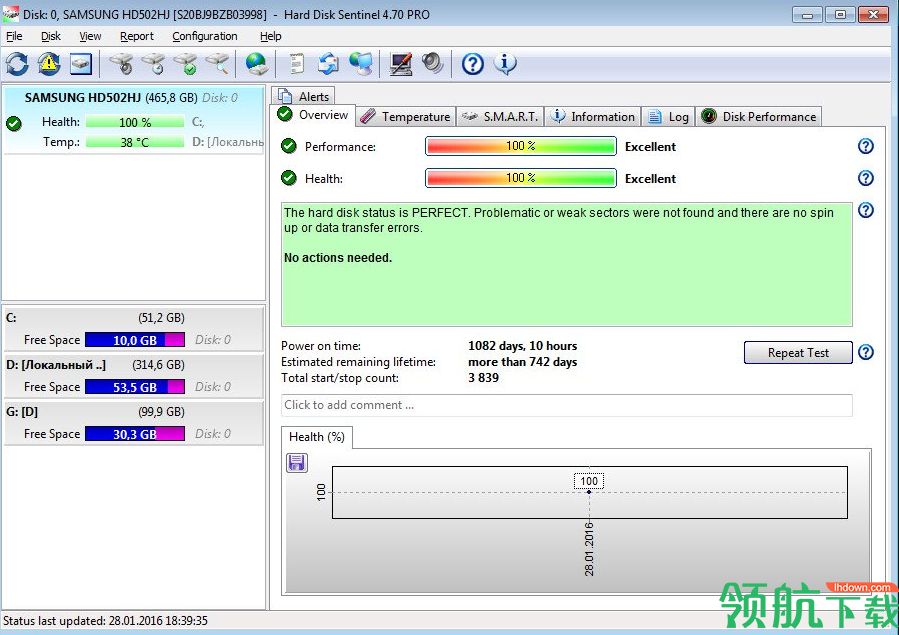This screenshot has width=899, height=635.
Task: Click the Refresh toolbar icon
Action: point(17,64)
